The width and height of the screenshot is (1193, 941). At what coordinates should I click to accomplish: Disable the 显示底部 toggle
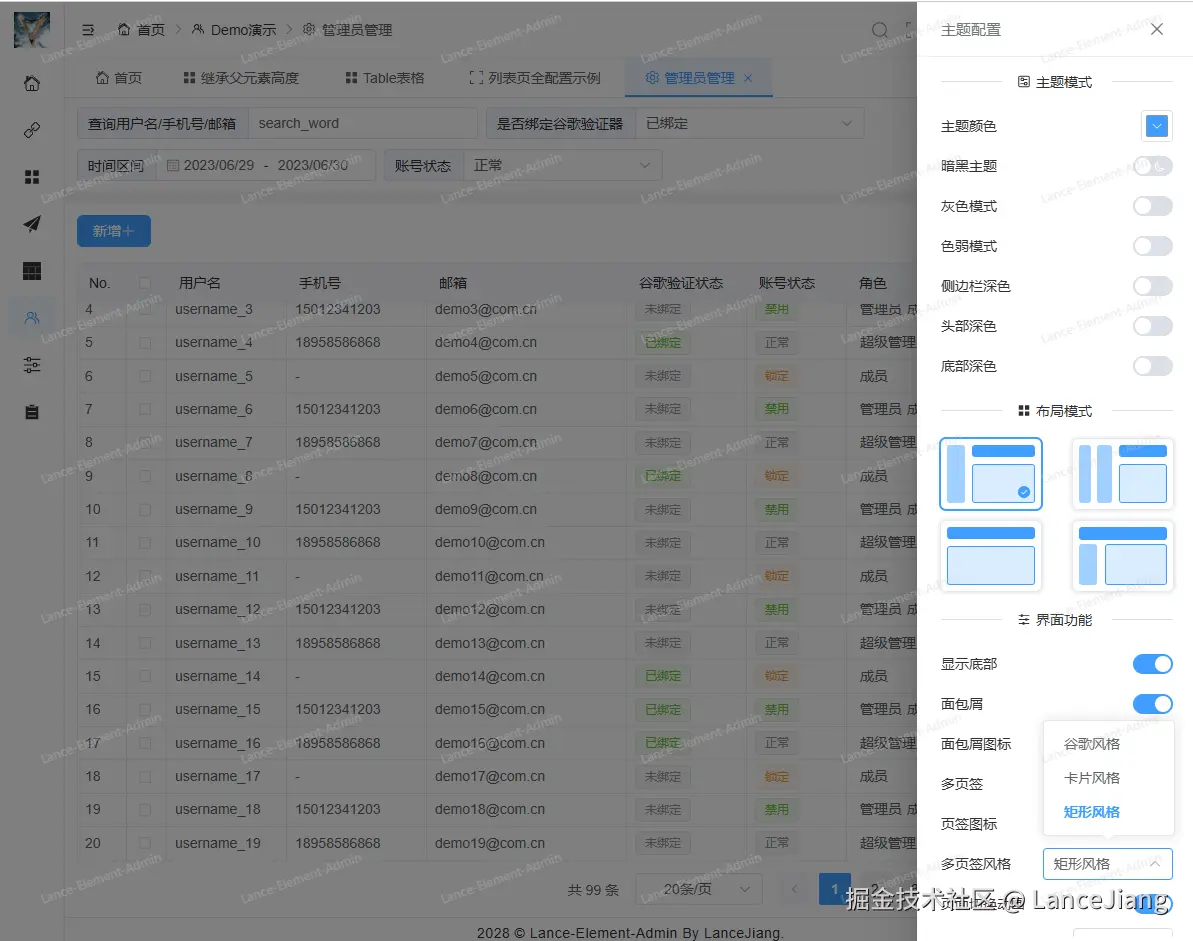point(1152,663)
